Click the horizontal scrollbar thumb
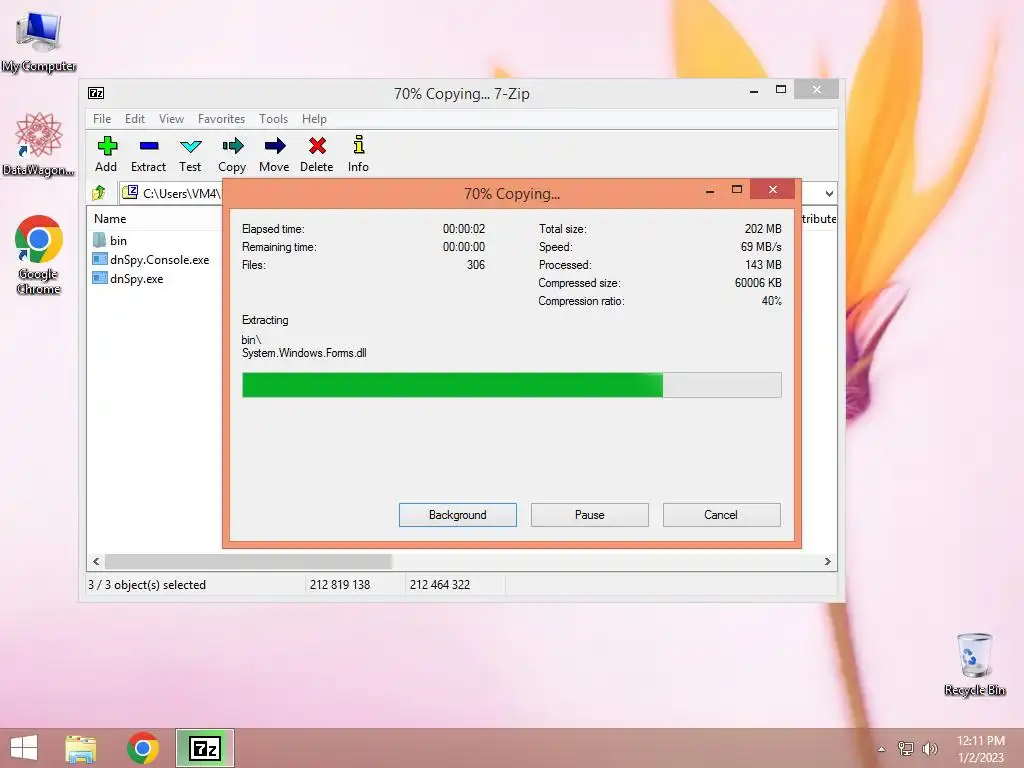Image resolution: width=1024 pixels, height=768 pixels. pyautogui.click(x=248, y=562)
